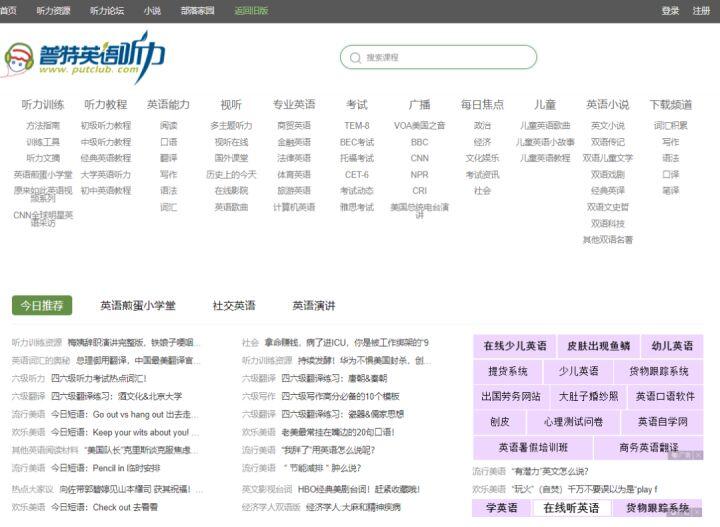Click 英语口语软件 ad button
720x527 pixels.
665,396
